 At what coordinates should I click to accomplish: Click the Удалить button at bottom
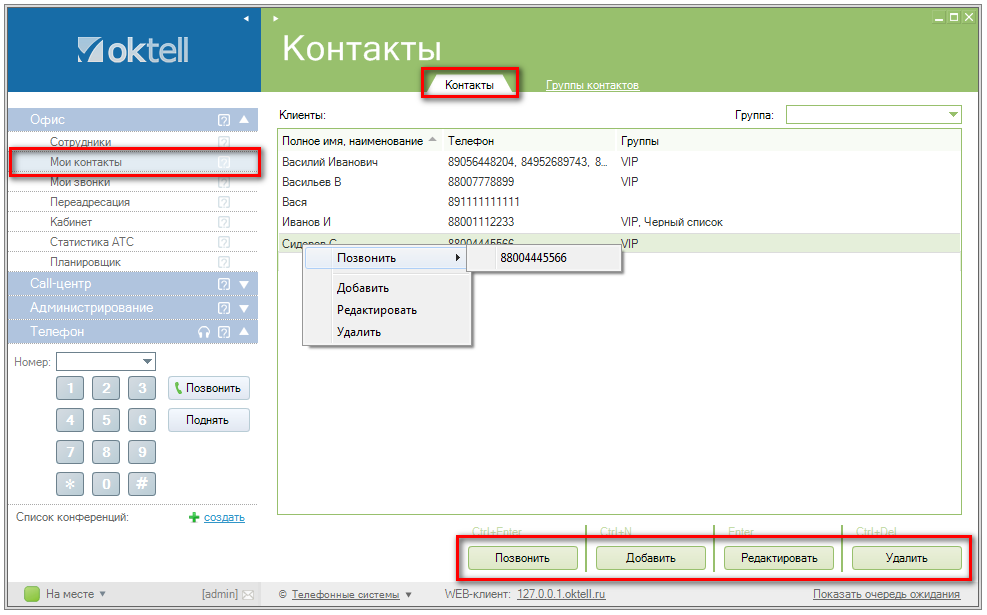click(x=906, y=558)
